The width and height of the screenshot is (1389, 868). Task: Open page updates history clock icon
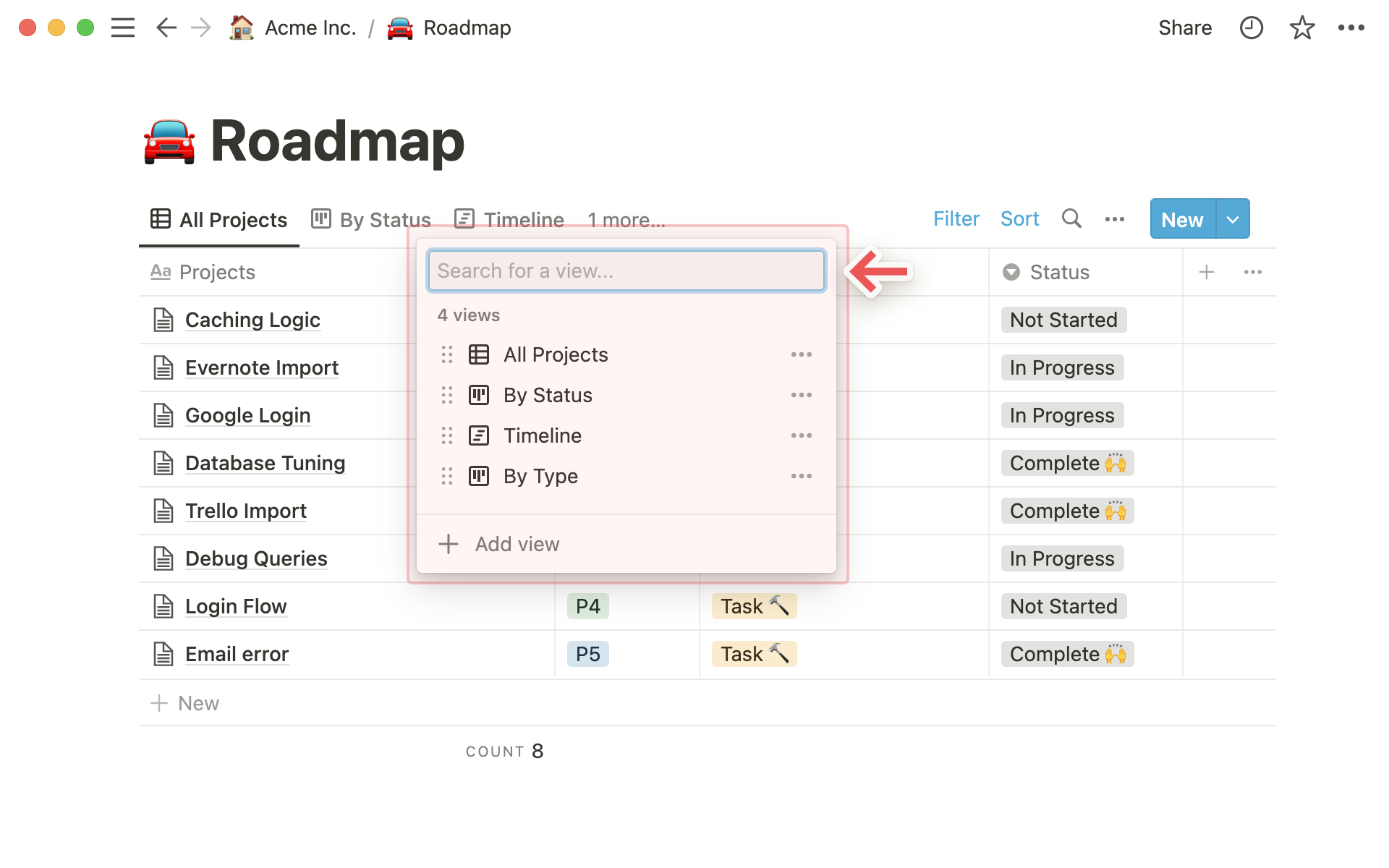(x=1251, y=28)
